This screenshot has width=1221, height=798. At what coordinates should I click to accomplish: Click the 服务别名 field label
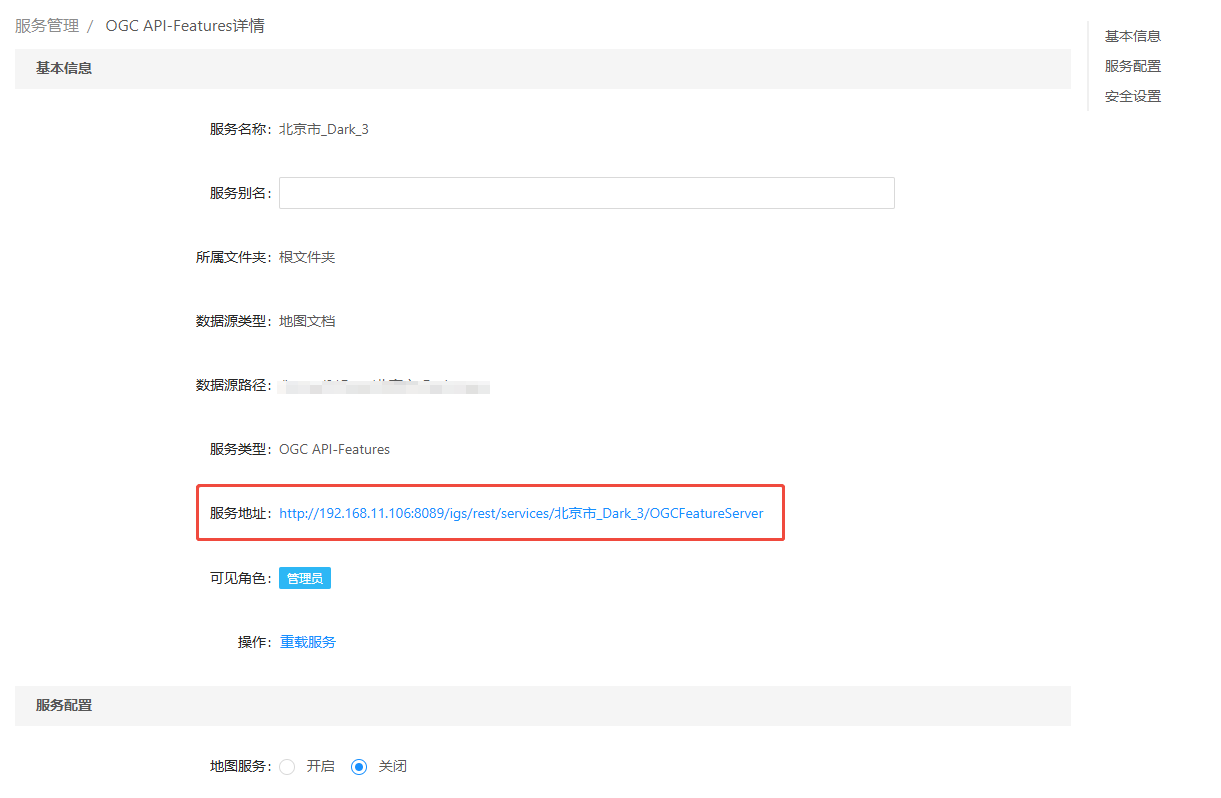pyautogui.click(x=239, y=193)
